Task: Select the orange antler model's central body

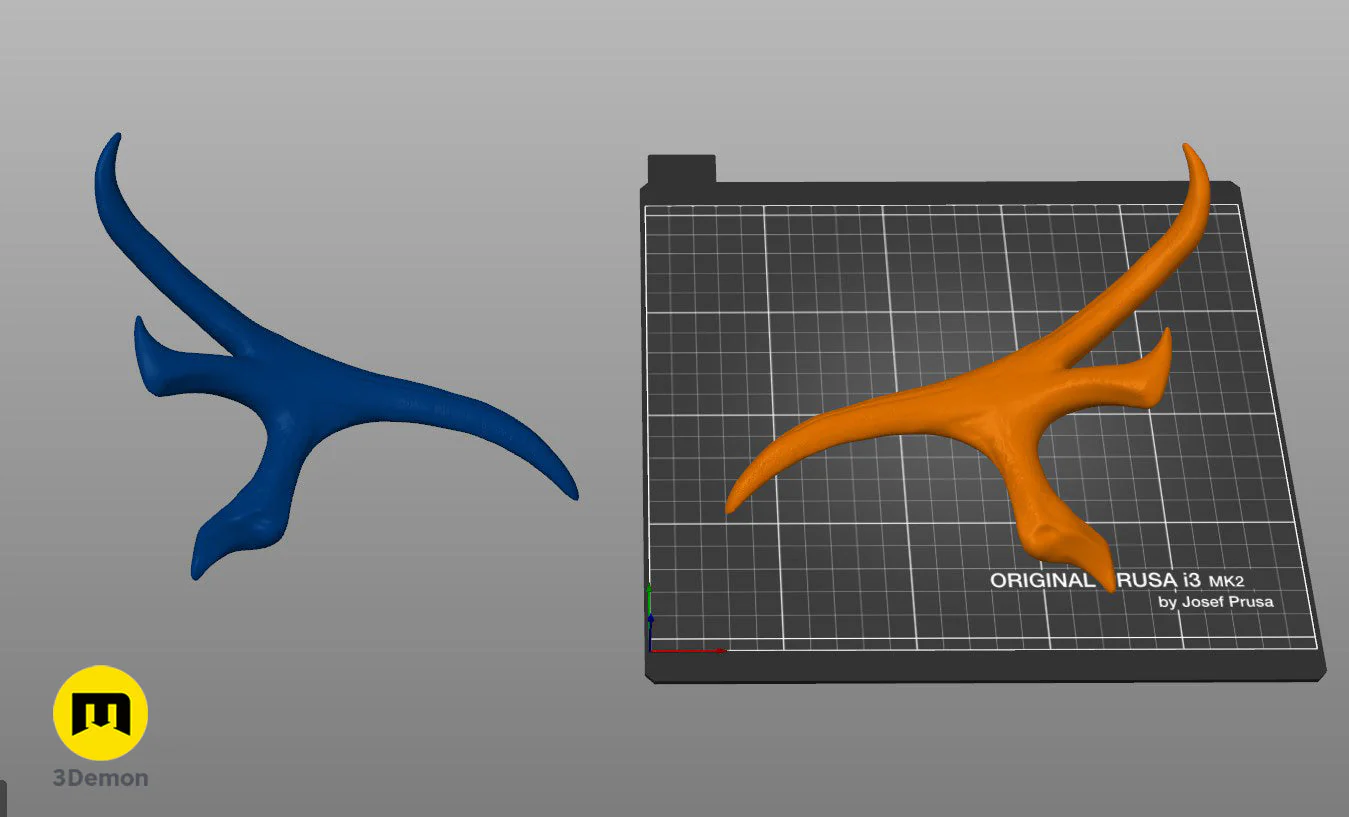Action: coord(1010,400)
